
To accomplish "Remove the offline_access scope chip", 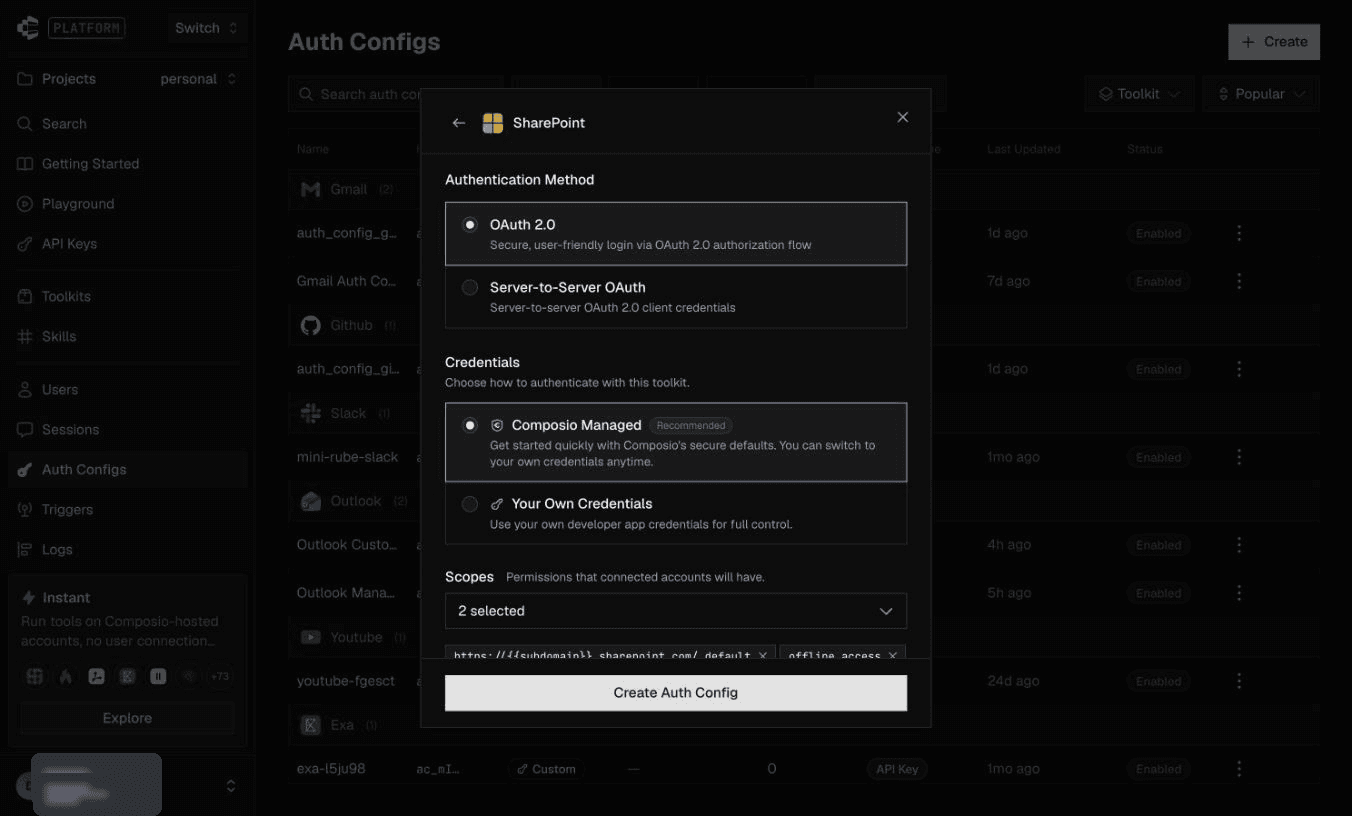I will pos(893,655).
